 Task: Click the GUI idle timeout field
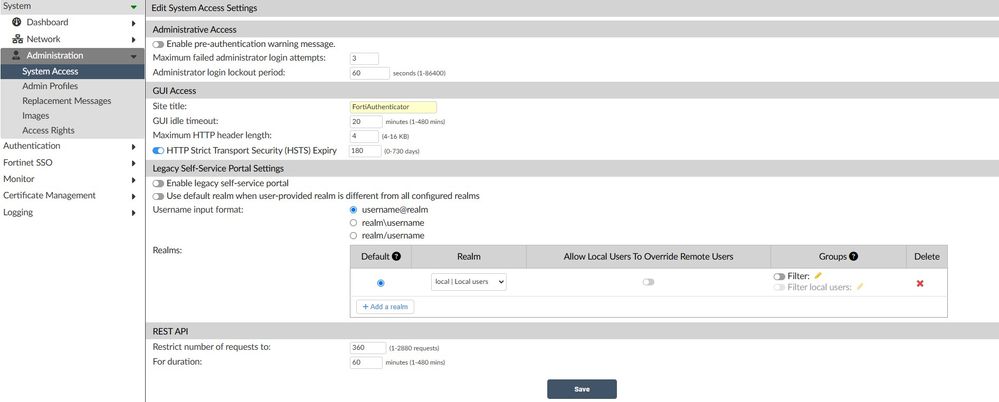(x=366, y=121)
